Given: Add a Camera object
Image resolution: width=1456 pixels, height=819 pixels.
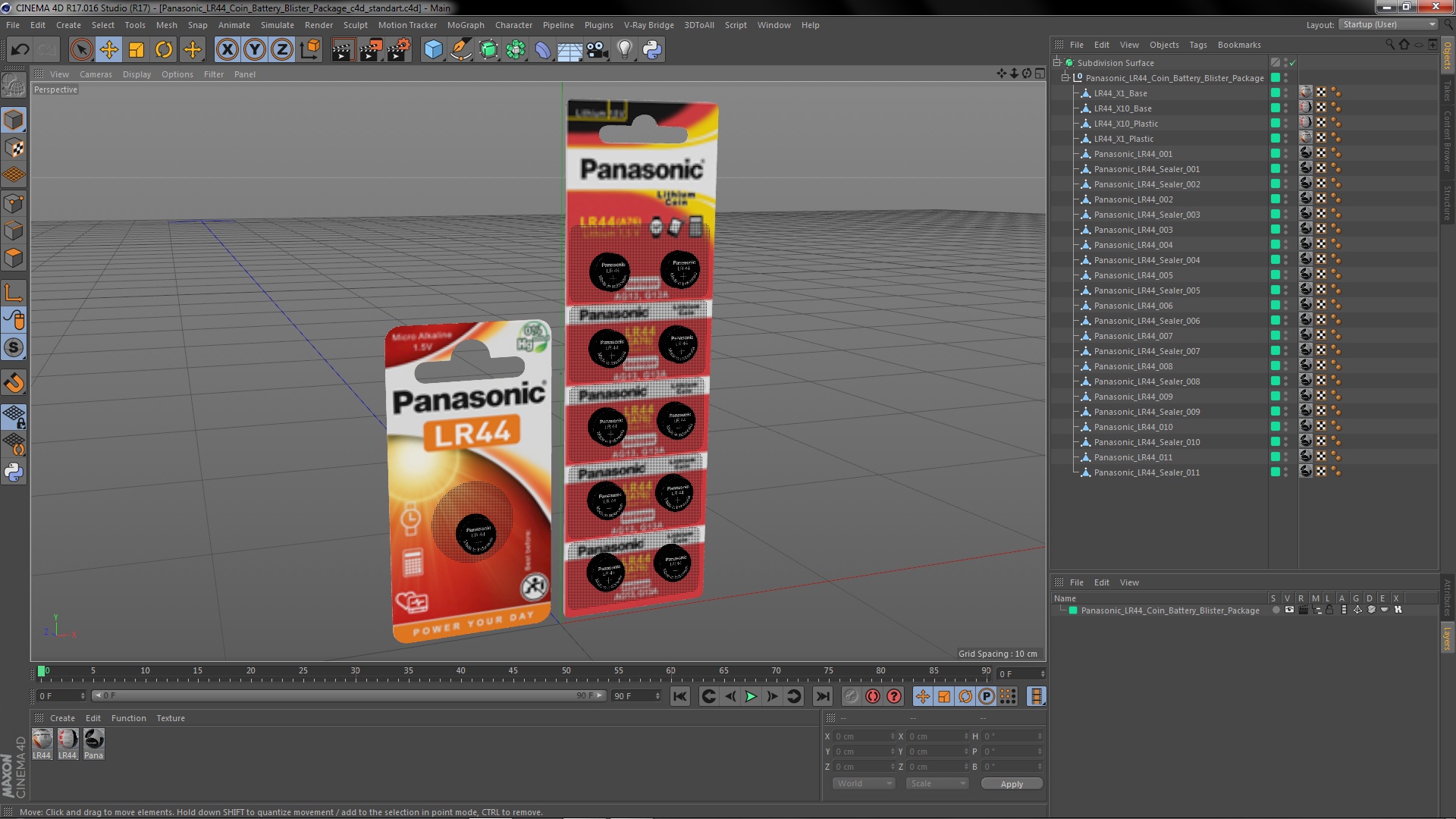Looking at the screenshot, I should click(x=598, y=50).
